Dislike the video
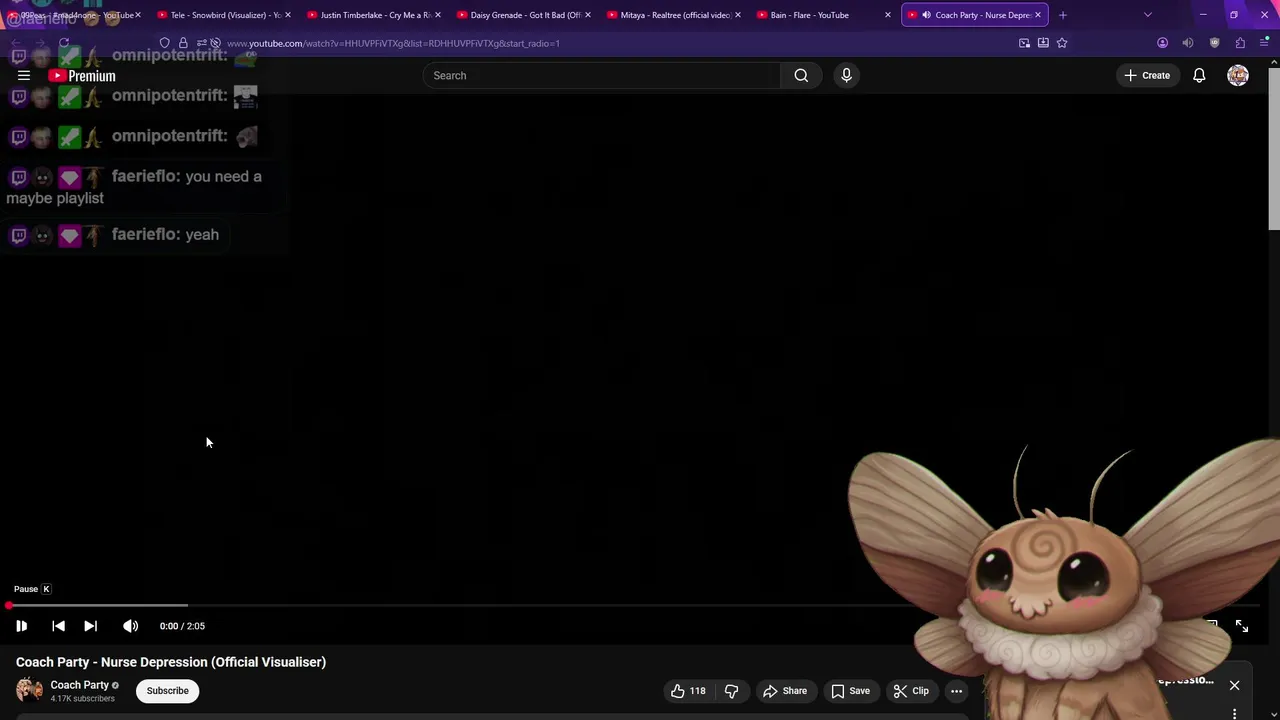1280x720 pixels. [x=732, y=691]
